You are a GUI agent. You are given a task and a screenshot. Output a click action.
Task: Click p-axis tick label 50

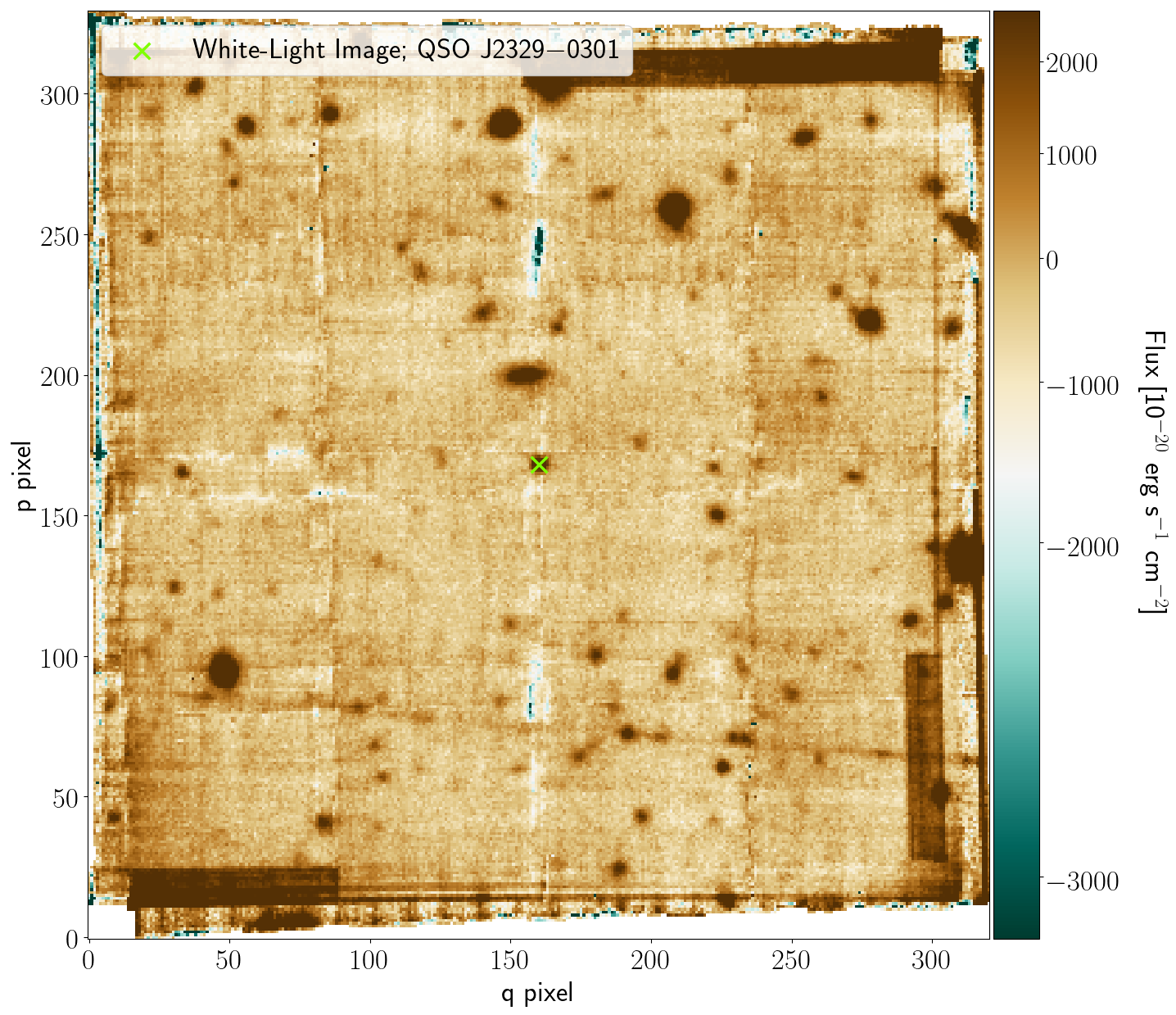click(66, 798)
